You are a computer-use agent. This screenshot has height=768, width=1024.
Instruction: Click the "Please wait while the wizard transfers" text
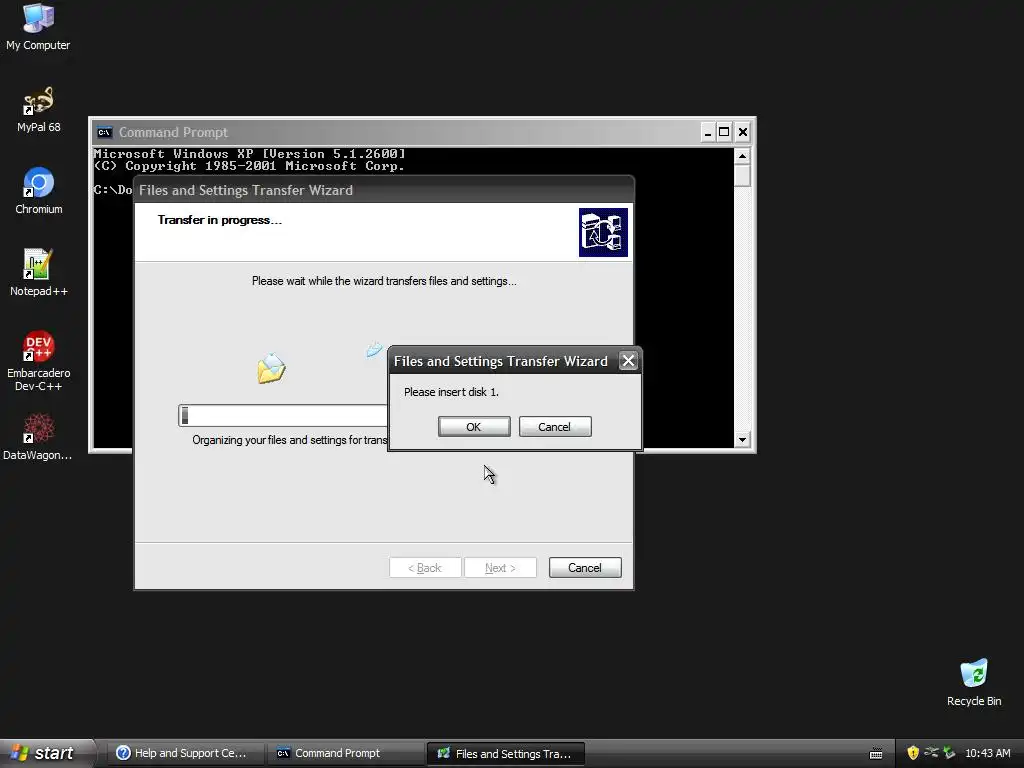tap(384, 281)
